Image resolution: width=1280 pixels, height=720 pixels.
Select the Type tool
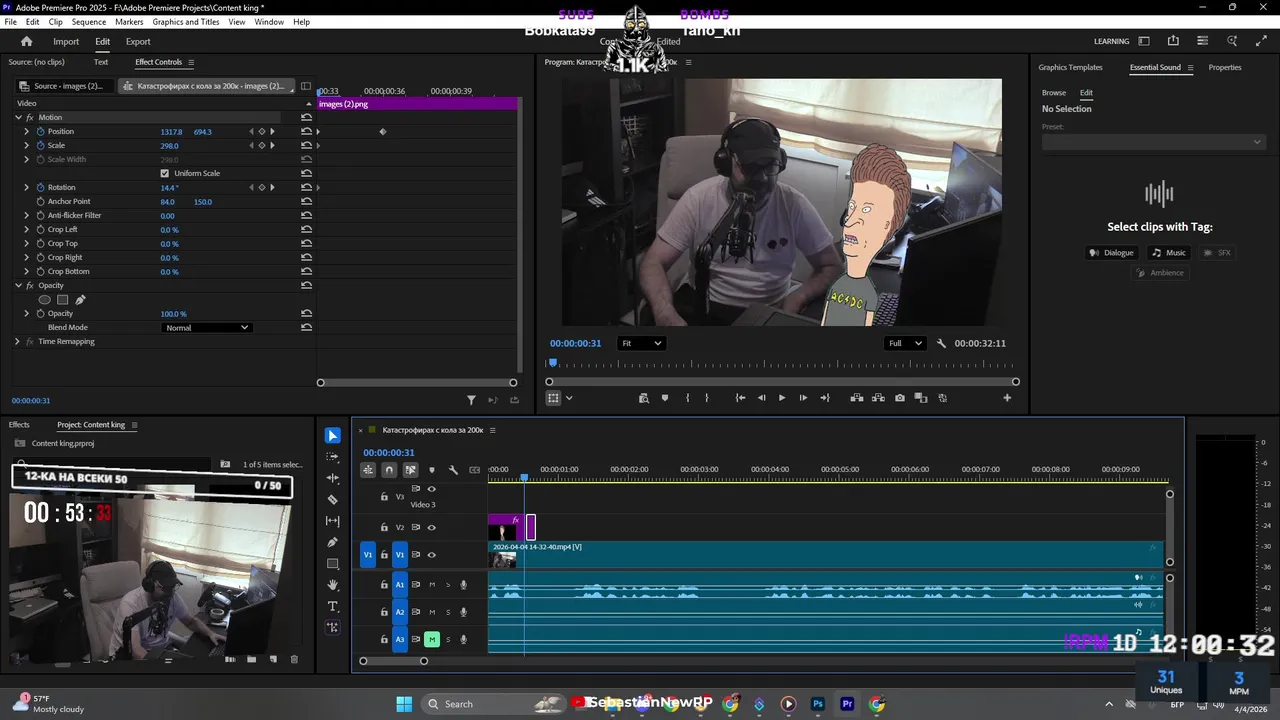click(333, 607)
